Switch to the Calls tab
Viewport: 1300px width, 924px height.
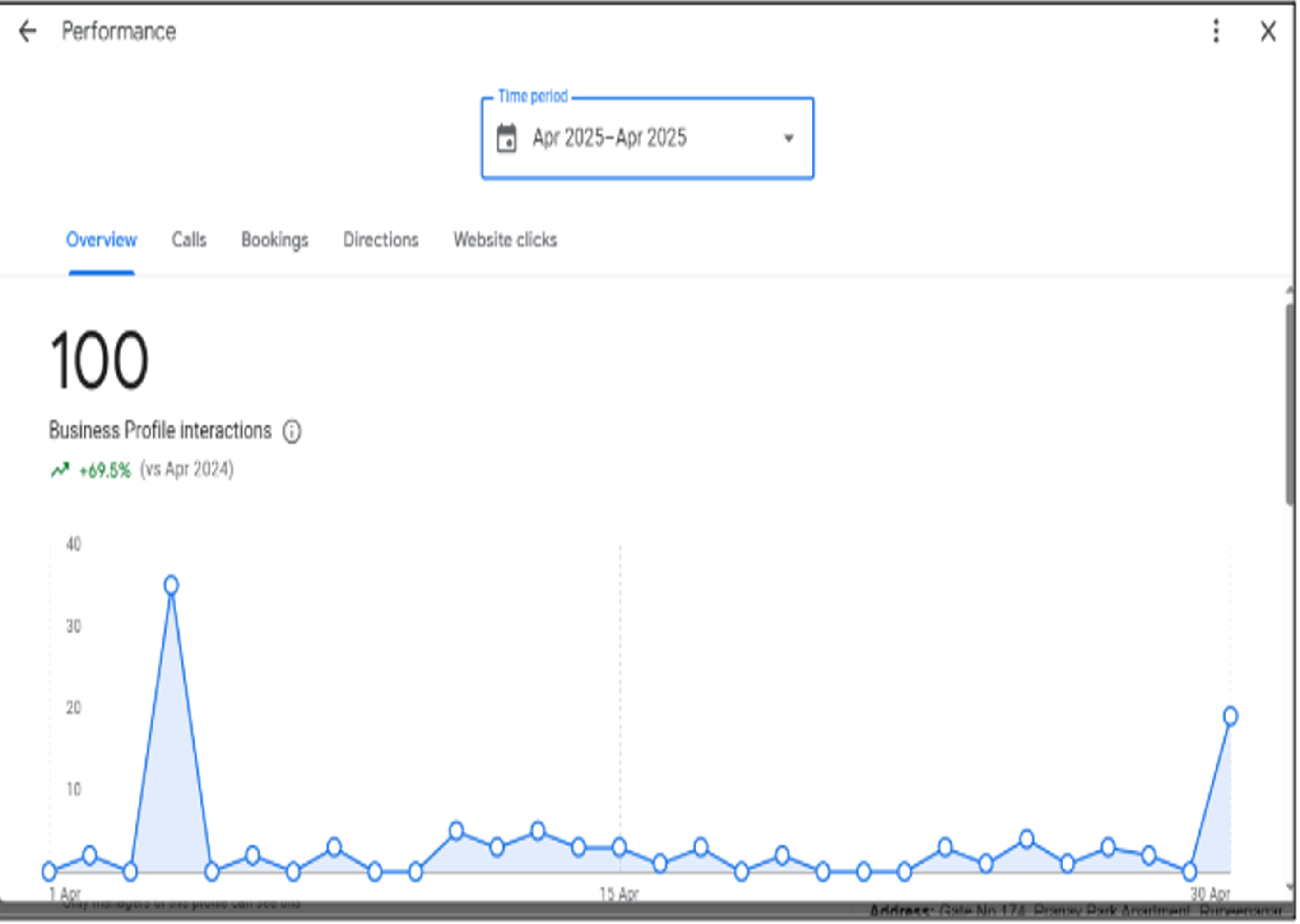click(189, 240)
